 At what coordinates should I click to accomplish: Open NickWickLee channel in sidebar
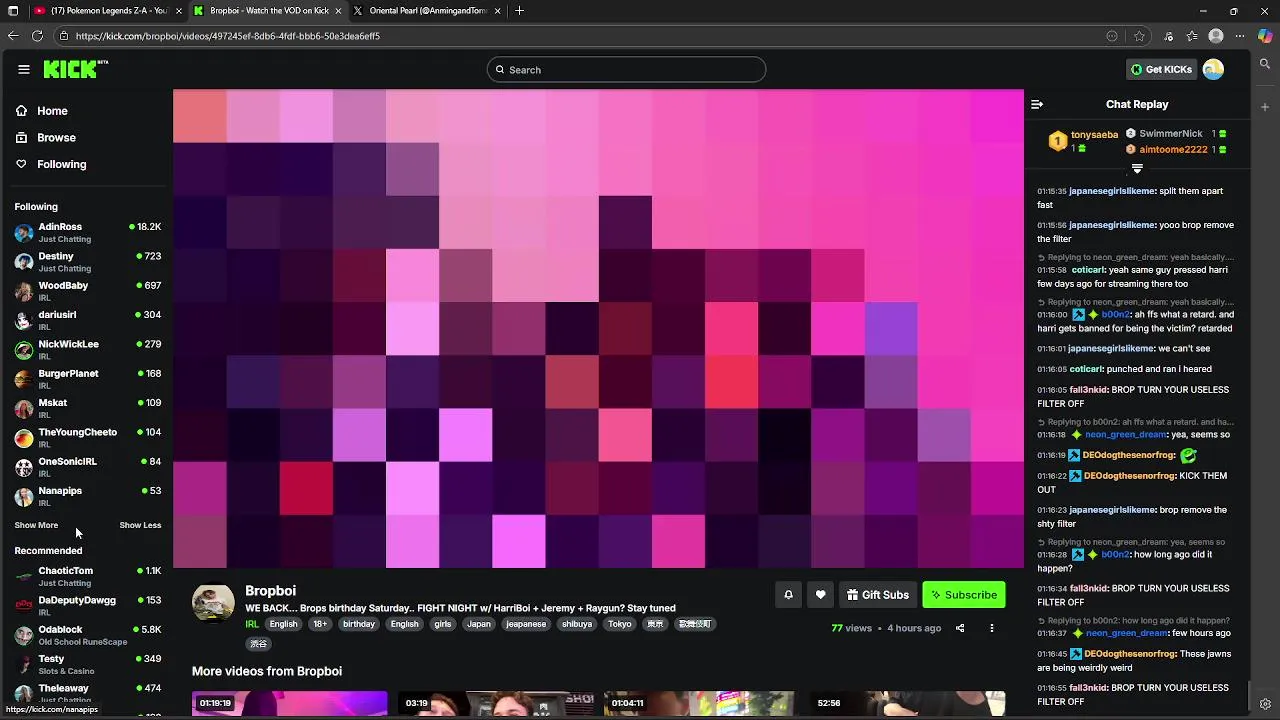pos(88,349)
